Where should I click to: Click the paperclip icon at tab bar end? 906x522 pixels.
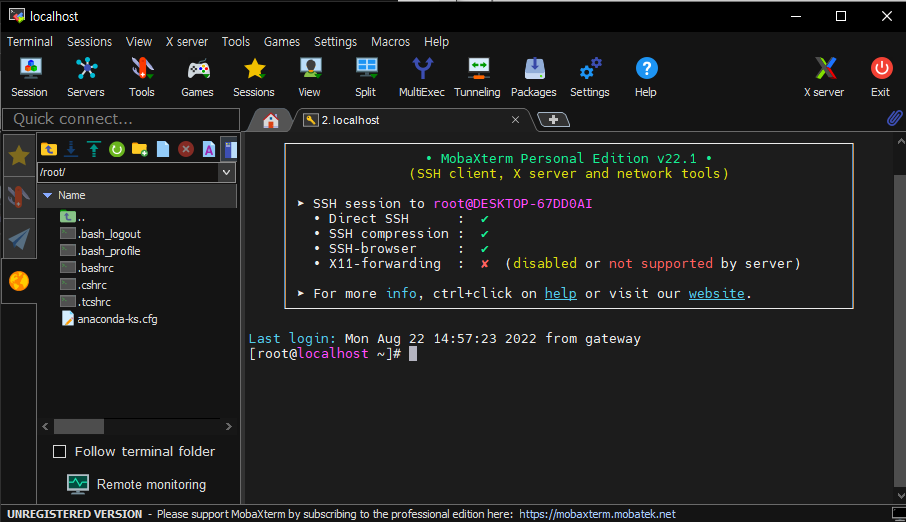tap(894, 119)
